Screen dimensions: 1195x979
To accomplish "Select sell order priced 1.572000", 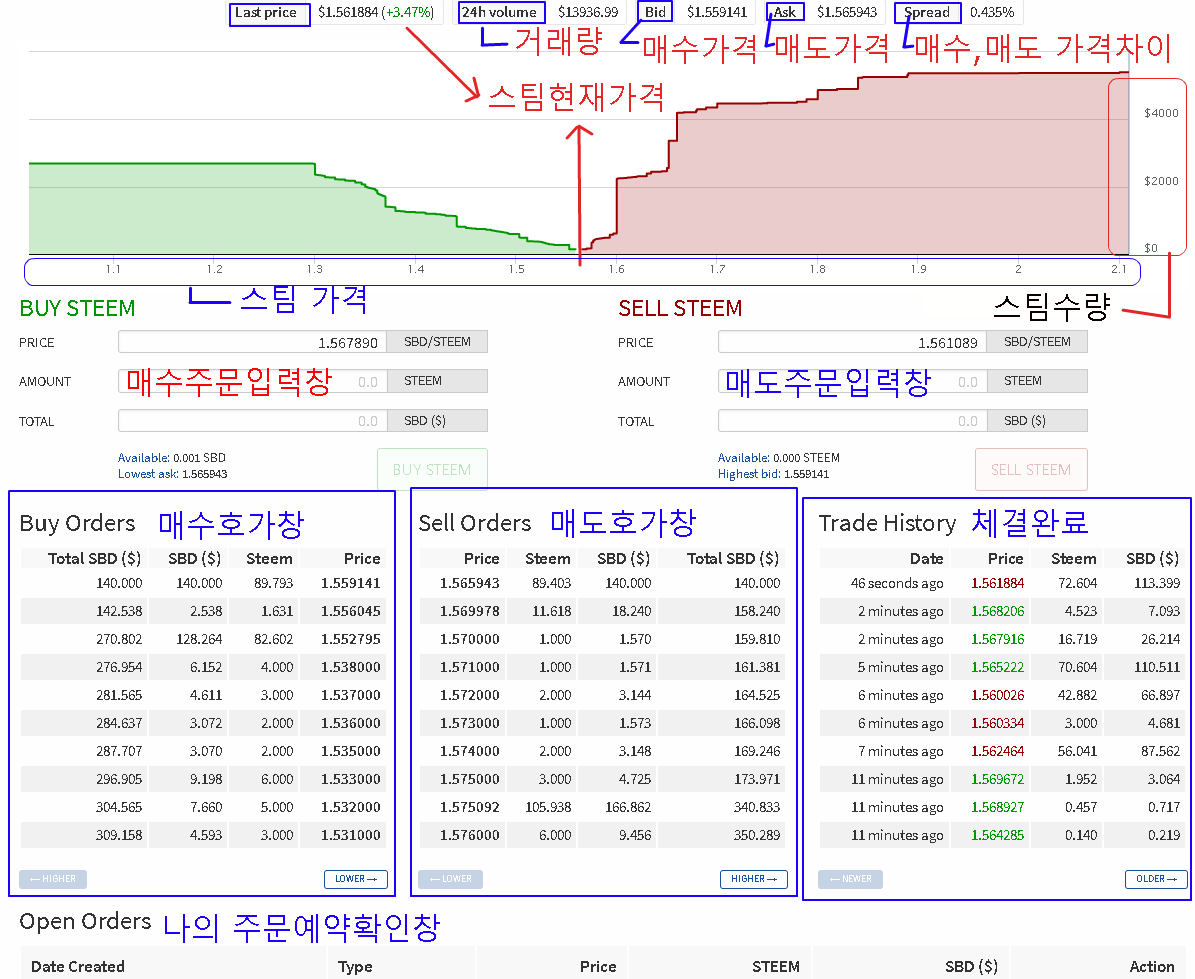I will click(603, 696).
